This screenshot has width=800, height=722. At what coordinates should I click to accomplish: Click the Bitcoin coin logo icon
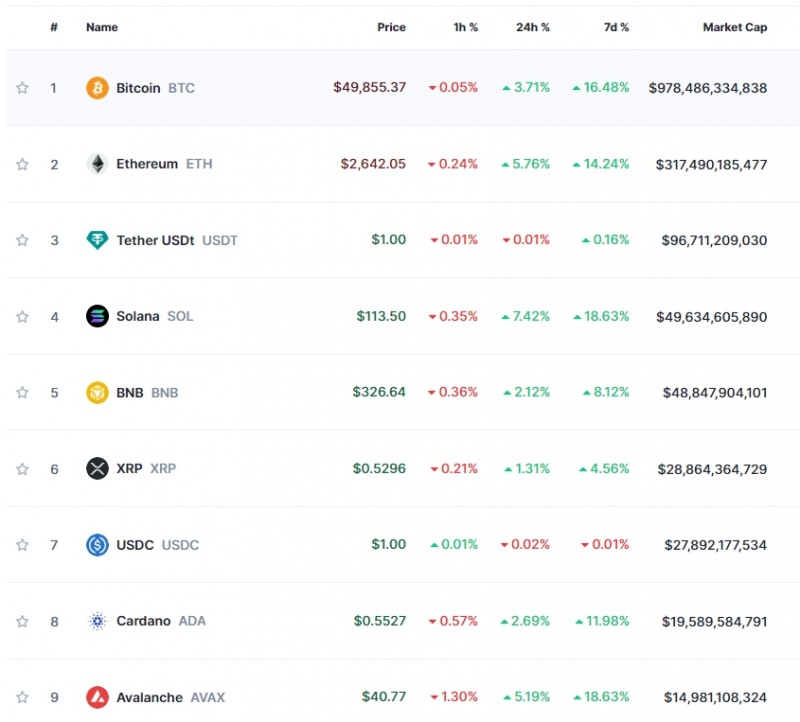tap(97, 88)
